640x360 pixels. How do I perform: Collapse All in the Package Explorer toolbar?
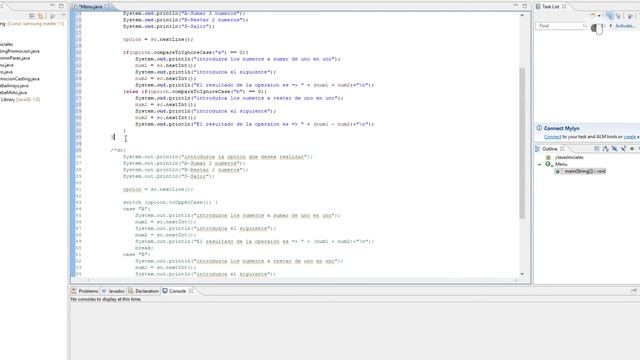pyautogui.click(x=32, y=16)
